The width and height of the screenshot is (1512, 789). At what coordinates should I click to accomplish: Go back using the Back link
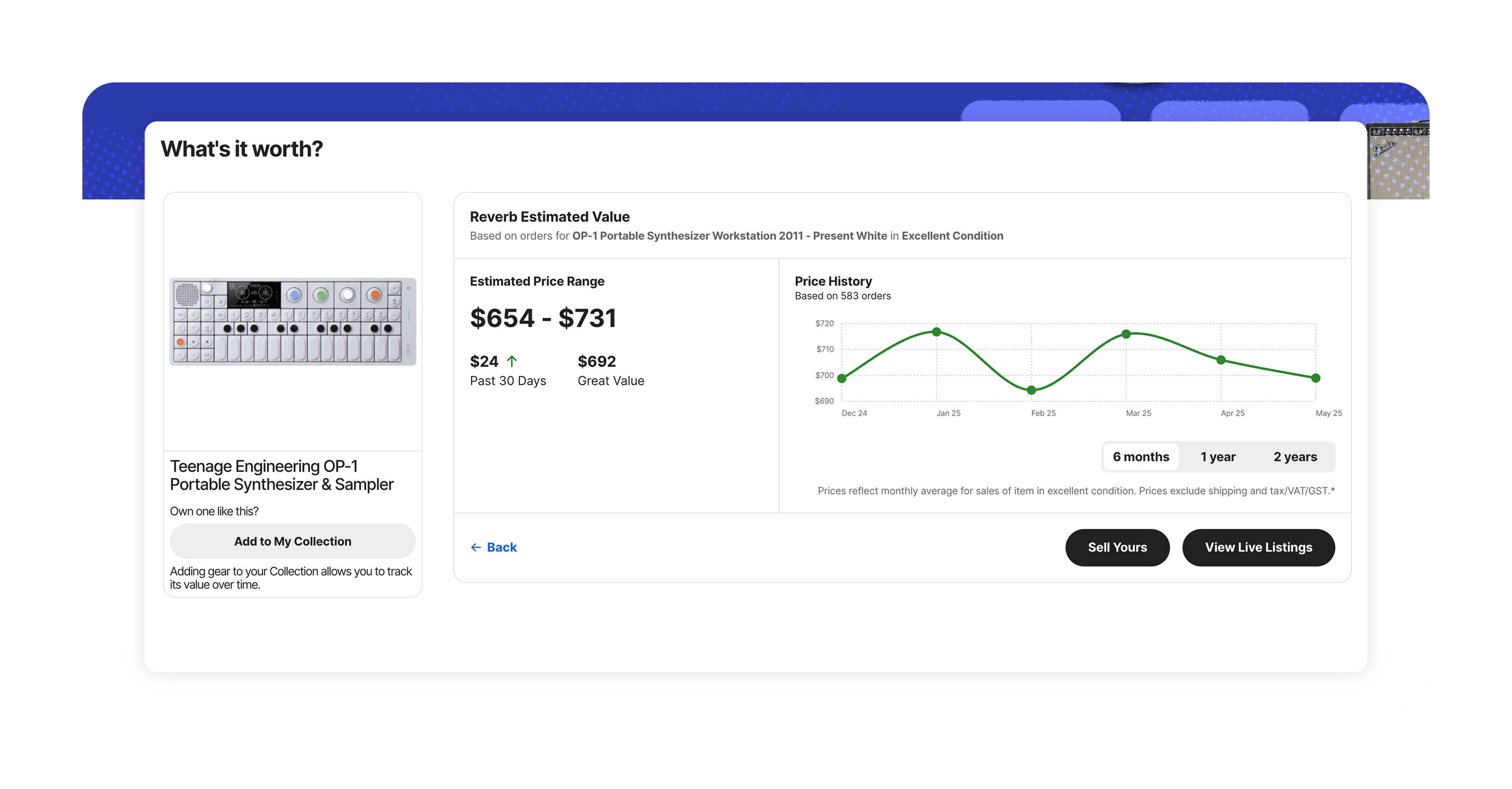pos(501,548)
